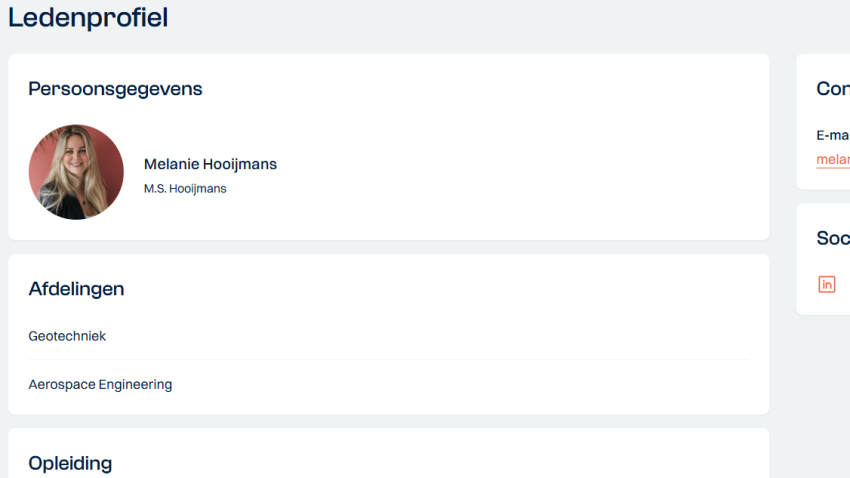
Task: Click the divider line below Geotechniek
Action: (x=388, y=359)
